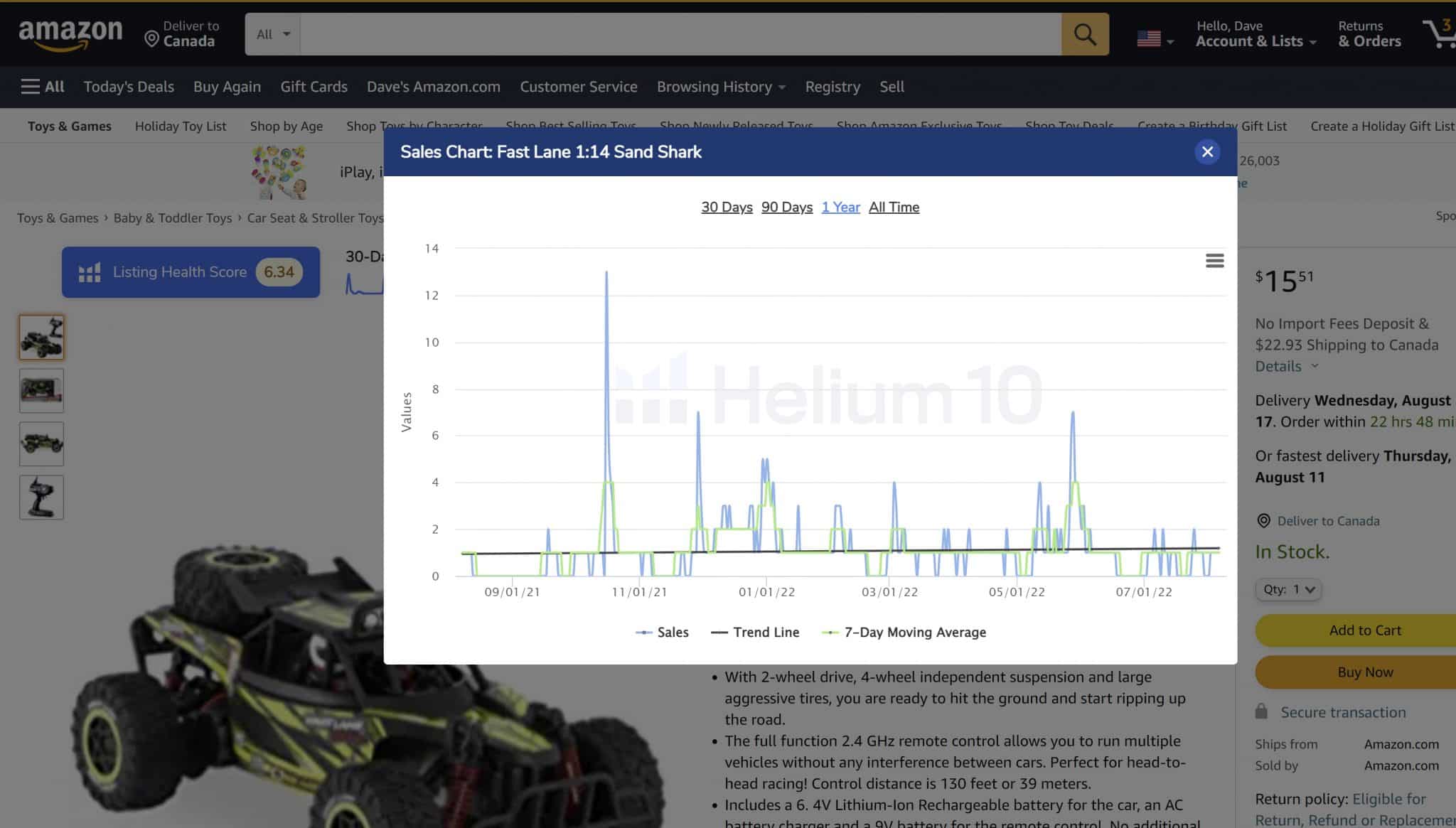Open Create a Holiday Gift List
Image resolution: width=1456 pixels, height=828 pixels.
click(1383, 126)
